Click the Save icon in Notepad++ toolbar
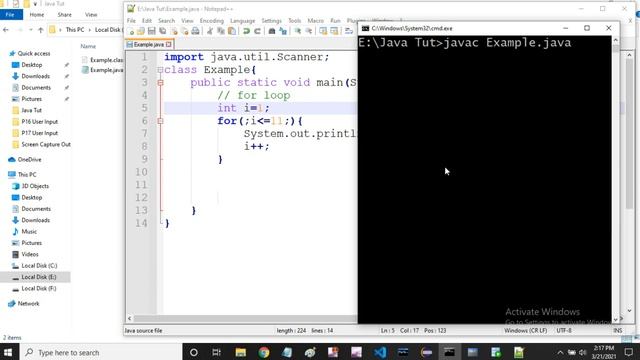 click(151, 31)
